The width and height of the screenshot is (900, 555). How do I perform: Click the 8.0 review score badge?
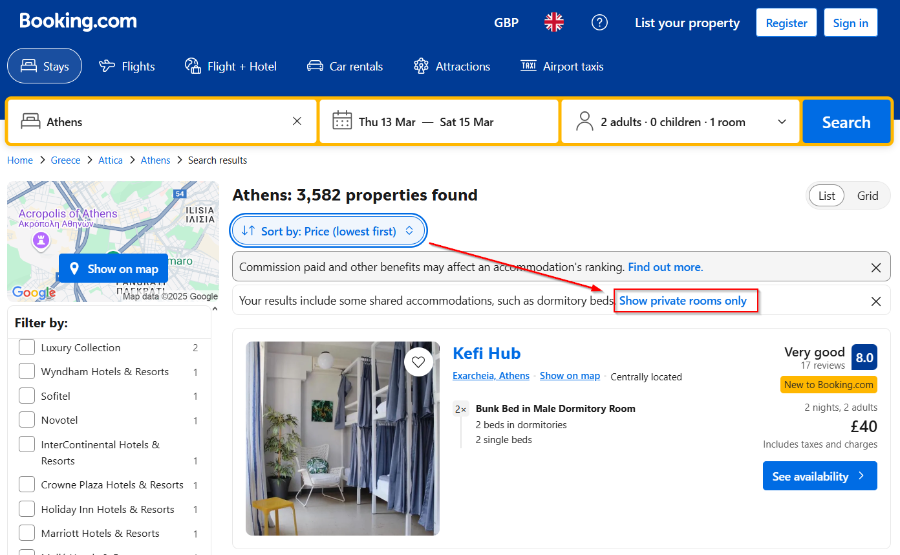[x=864, y=358]
